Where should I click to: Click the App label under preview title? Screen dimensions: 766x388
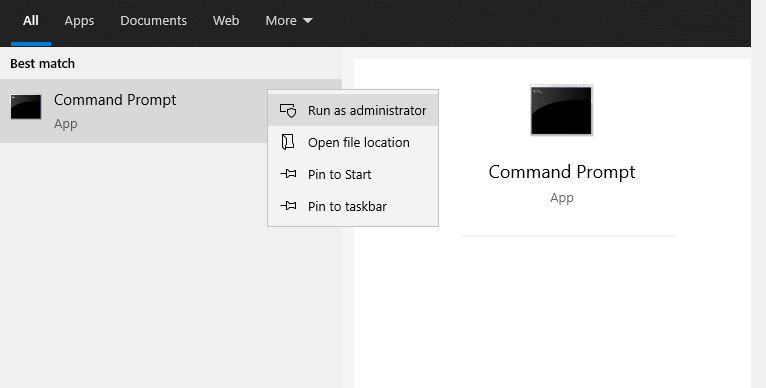coord(561,198)
